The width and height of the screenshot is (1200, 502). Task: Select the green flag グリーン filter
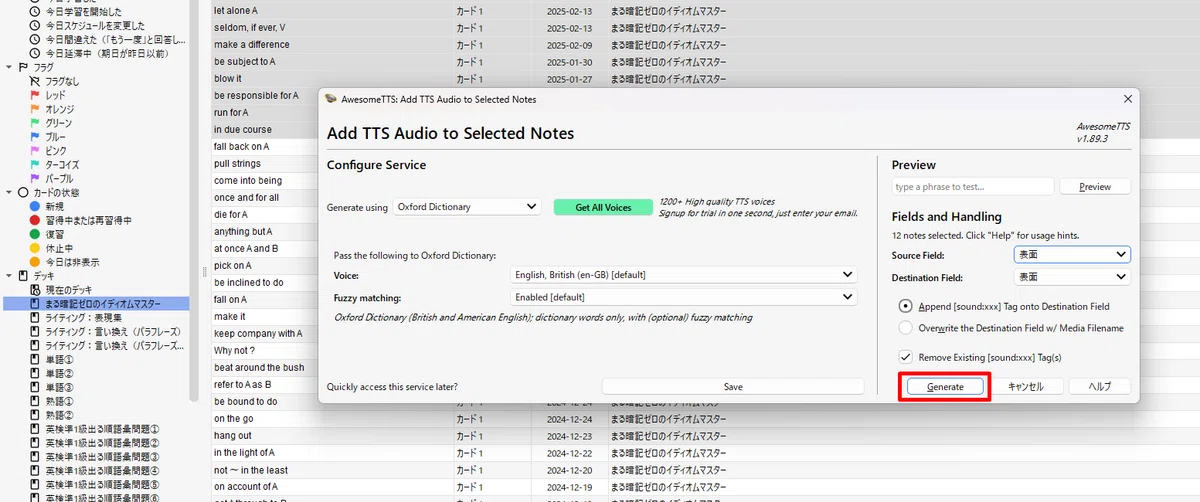coord(52,123)
